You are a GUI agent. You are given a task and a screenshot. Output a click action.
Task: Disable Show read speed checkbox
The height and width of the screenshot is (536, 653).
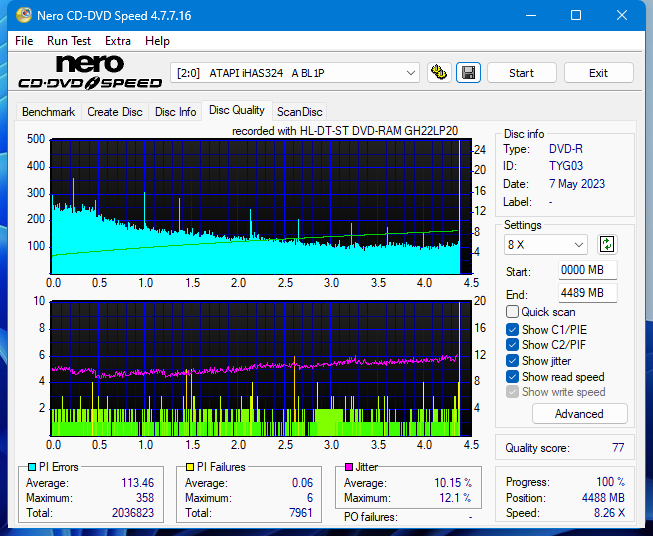pos(513,377)
